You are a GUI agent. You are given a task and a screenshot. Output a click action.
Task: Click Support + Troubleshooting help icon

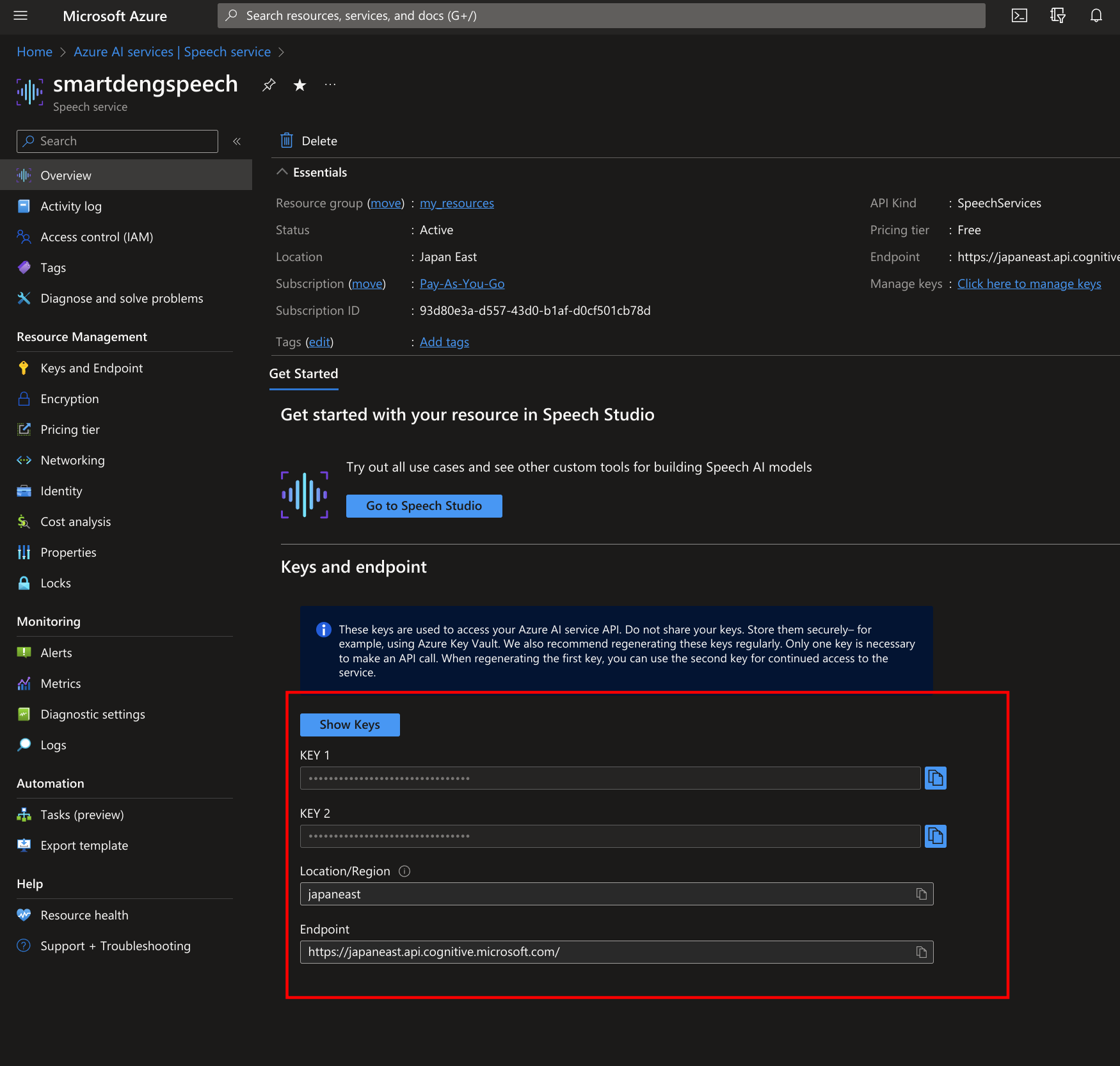click(x=24, y=946)
